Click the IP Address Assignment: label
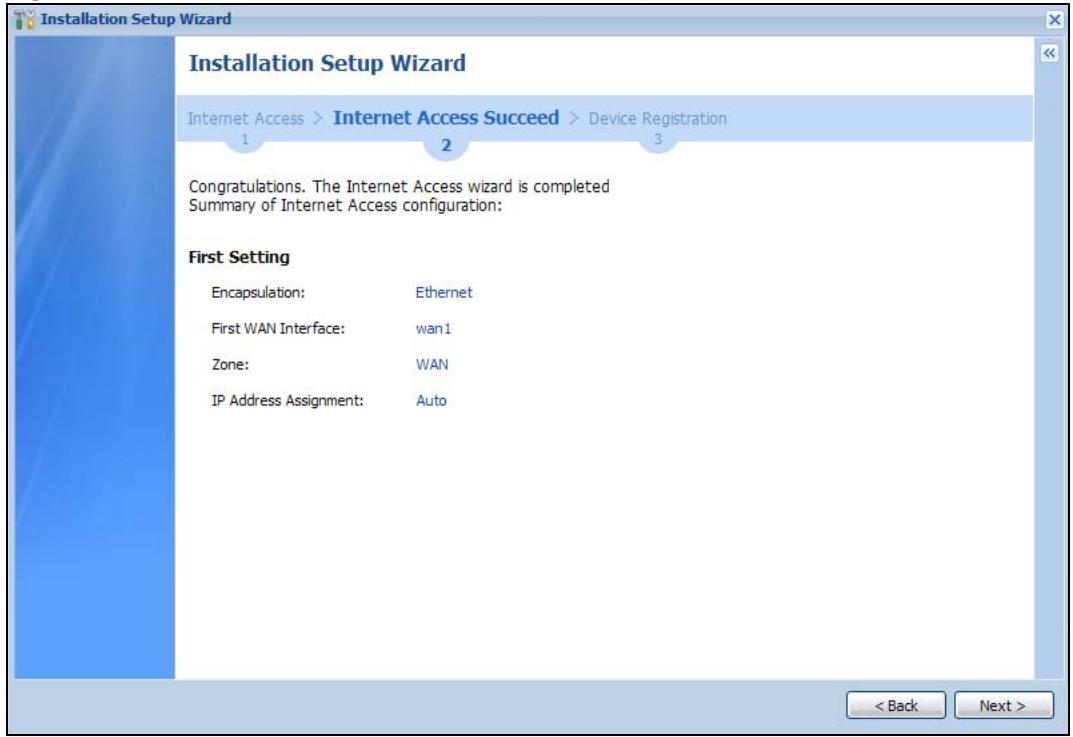Viewport: 1073px width, 737px height. coord(287,400)
